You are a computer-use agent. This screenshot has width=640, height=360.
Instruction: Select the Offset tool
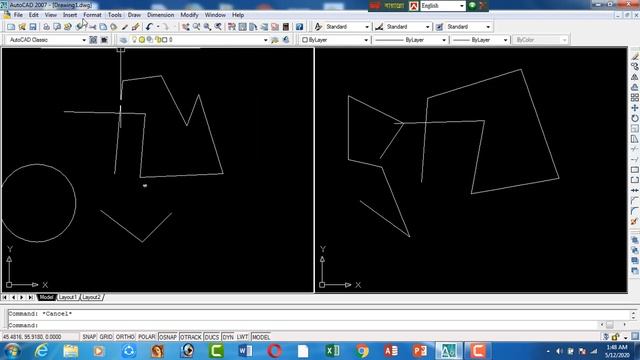(635, 87)
